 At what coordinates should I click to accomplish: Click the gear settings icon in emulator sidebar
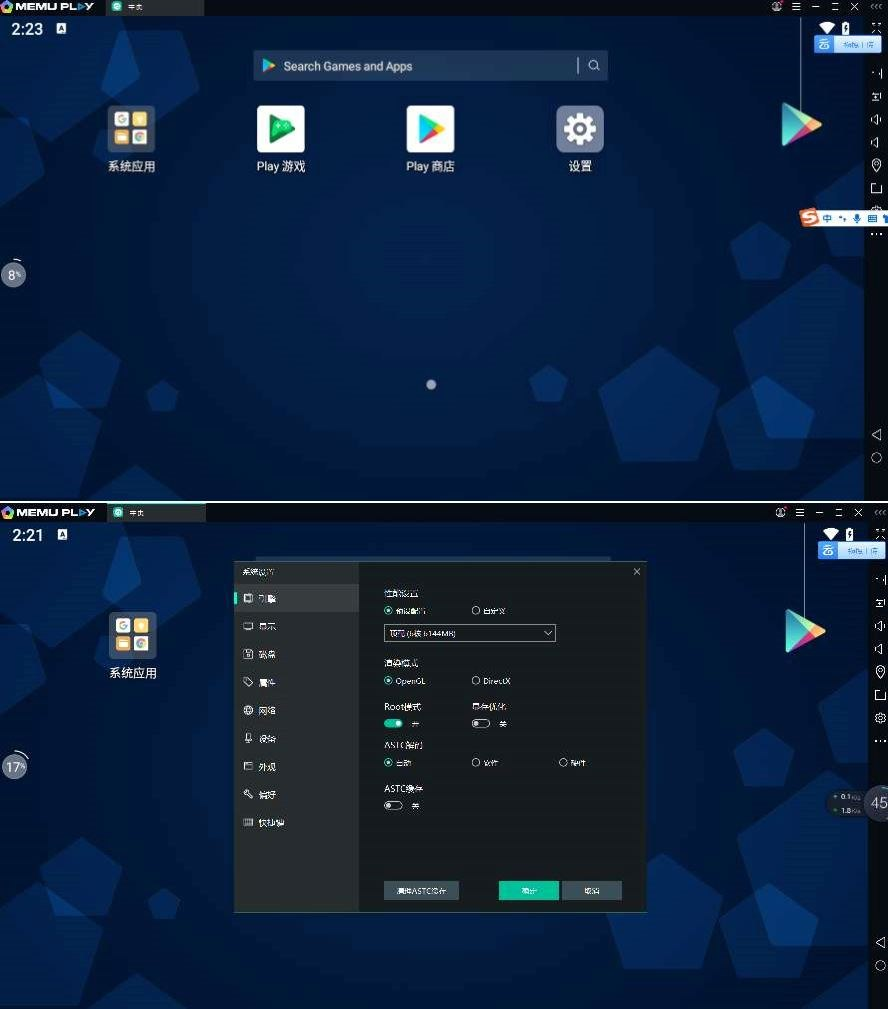pyautogui.click(x=880, y=718)
